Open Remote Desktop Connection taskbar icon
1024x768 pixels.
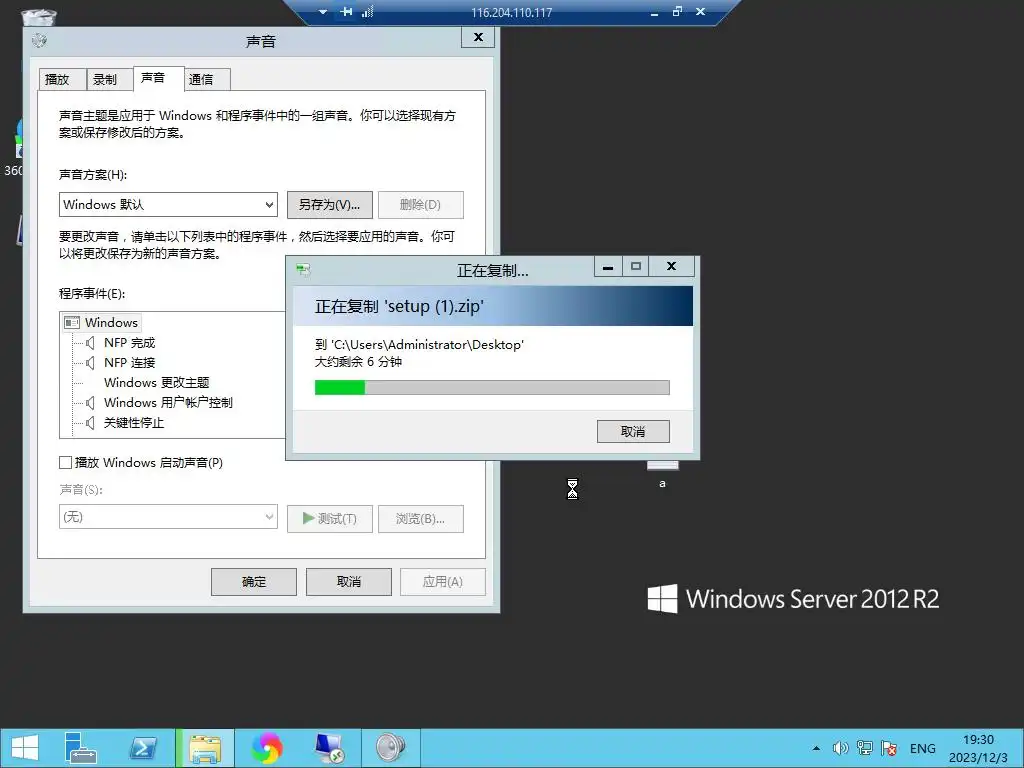[329, 748]
